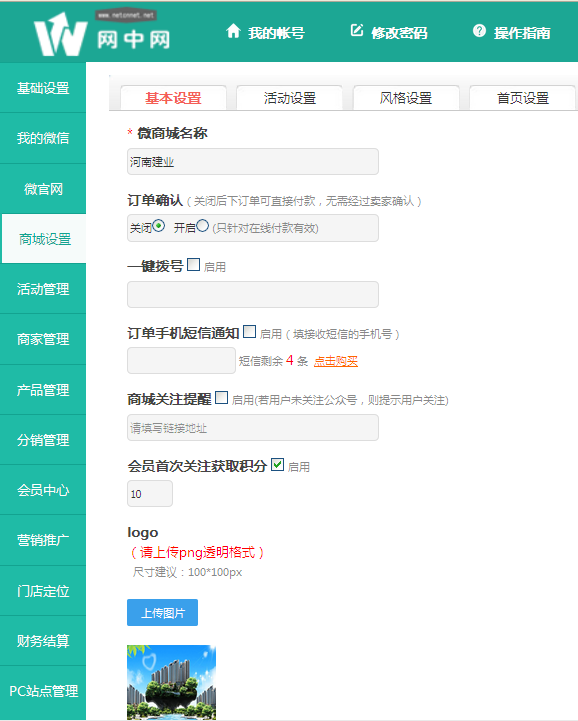Click the 上传图片 button

pyautogui.click(x=162, y=612)
